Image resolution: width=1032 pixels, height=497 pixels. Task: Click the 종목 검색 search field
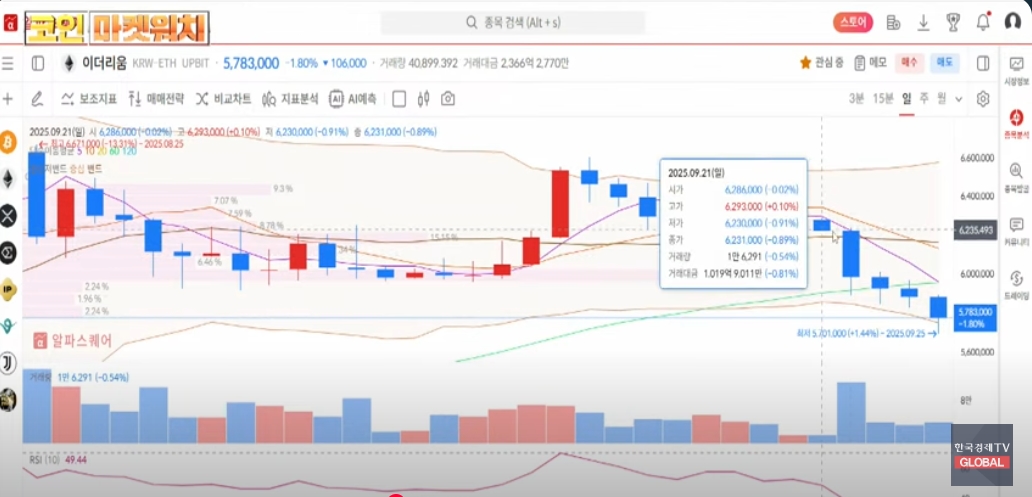coord(512,22)
